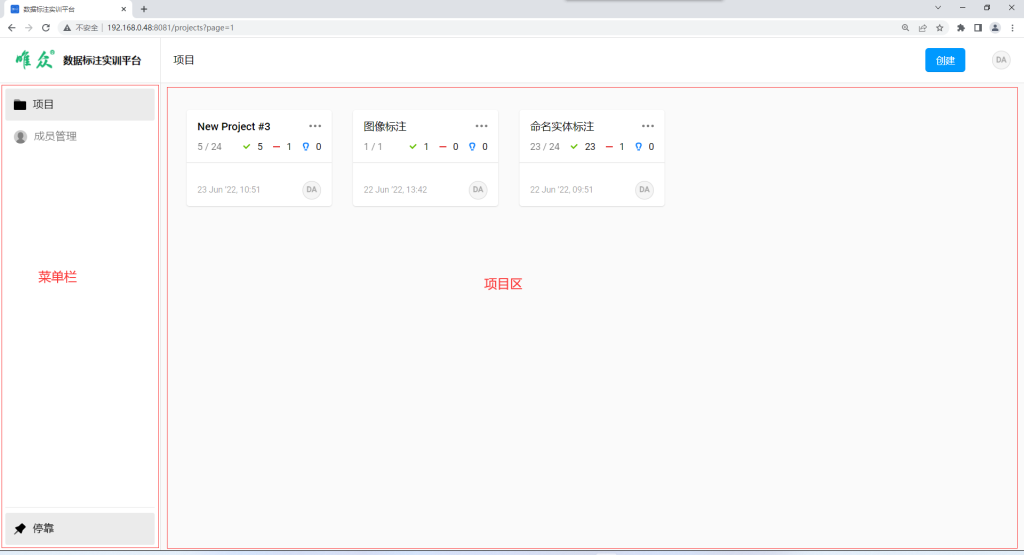Toggle sidebar docking with 停靠 button
Viewport: 1024px width, 555px height.
tap(80, 528)
